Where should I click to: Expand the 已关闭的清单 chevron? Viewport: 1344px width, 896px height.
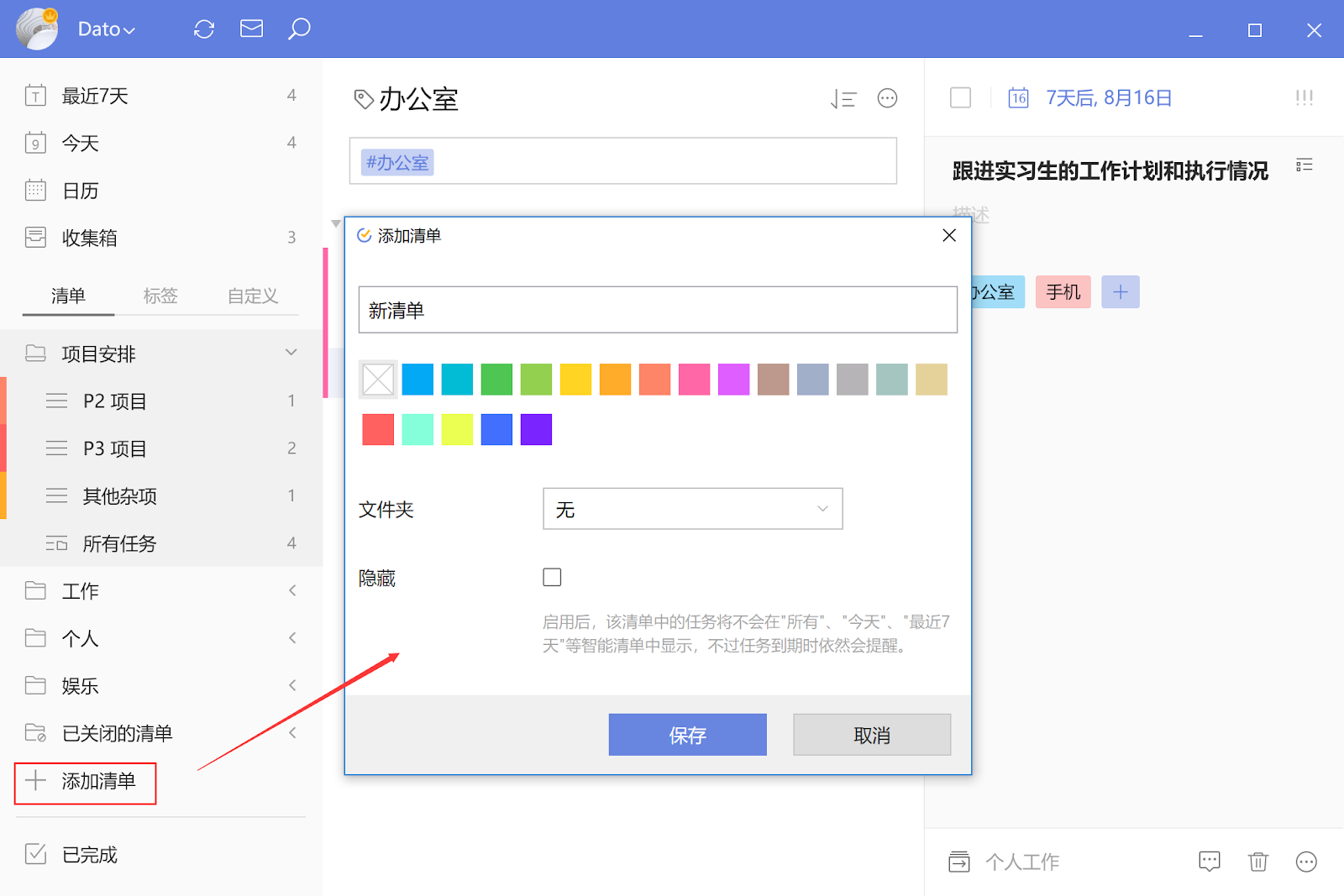291,733
